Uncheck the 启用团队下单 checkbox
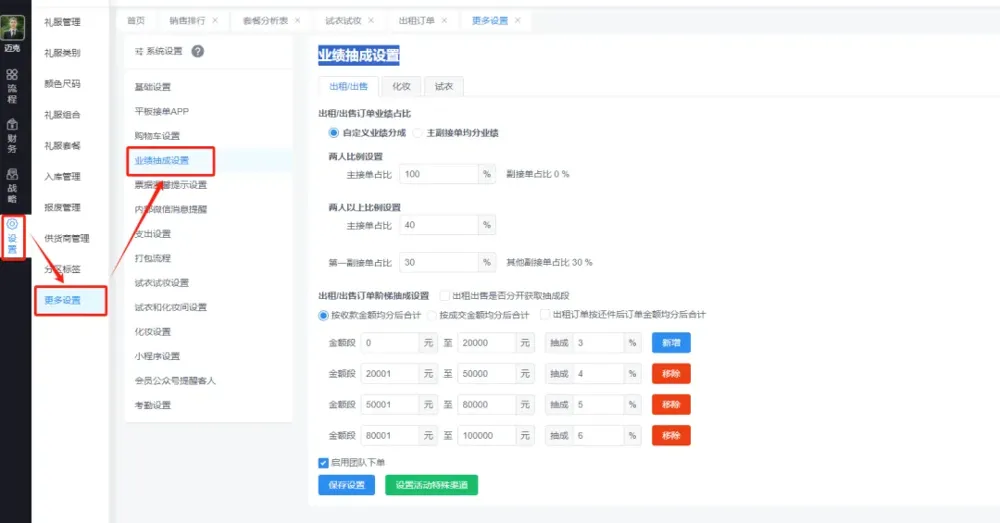 323,462
